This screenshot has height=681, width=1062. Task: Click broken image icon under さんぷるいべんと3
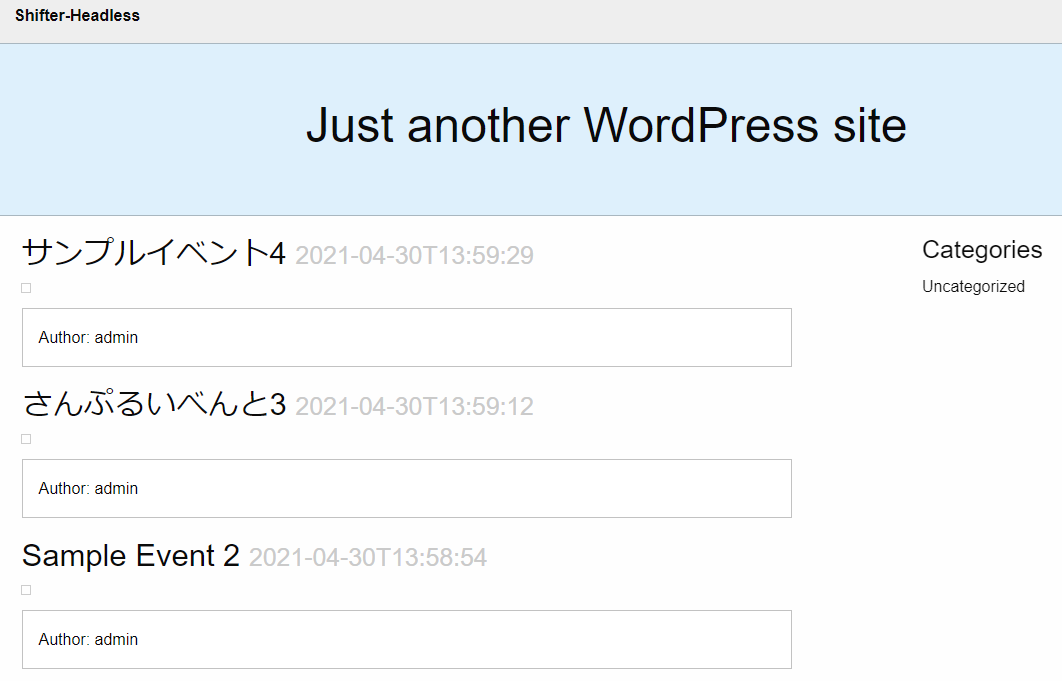[x=26, y=439]
